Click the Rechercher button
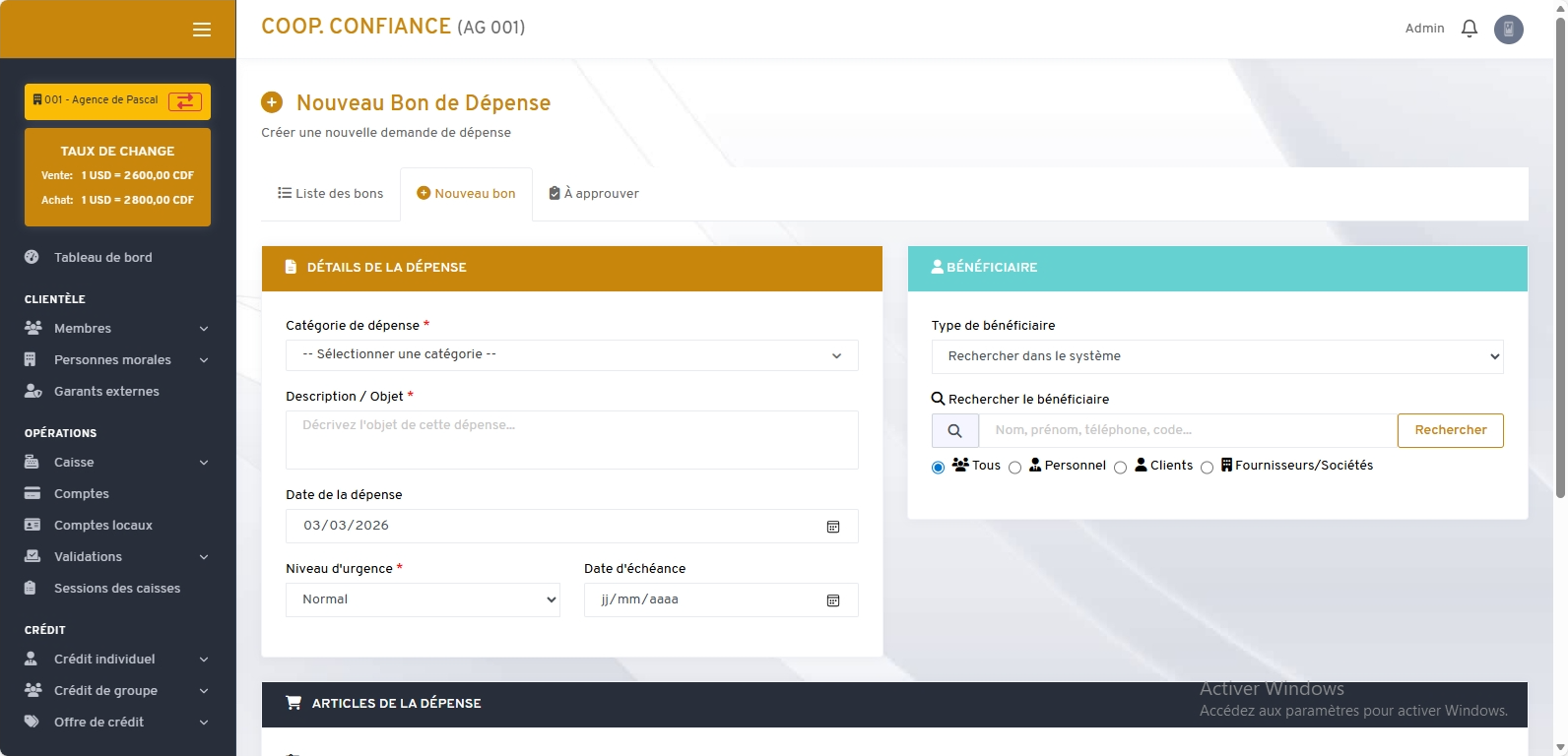Screen dimensions: 1568x756 tap(1450, 430)
